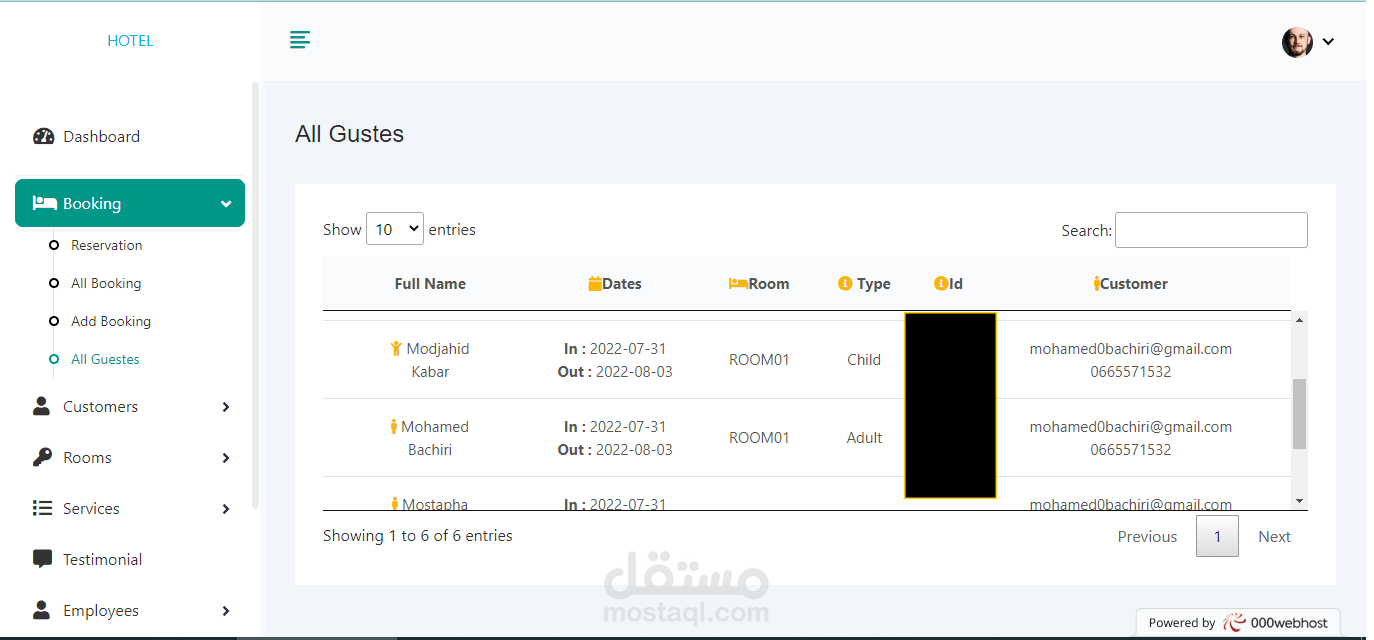1374x640 pixels.
Task: Click the info icon in Type header
Action: 845,284
